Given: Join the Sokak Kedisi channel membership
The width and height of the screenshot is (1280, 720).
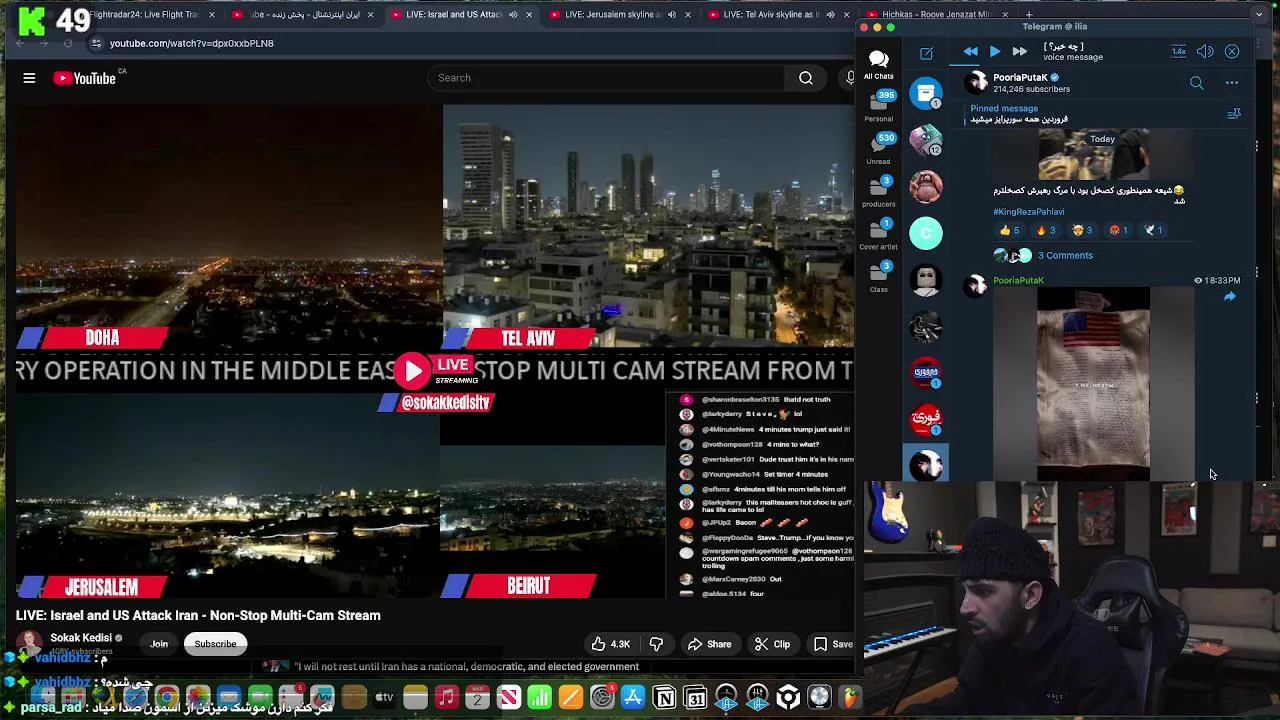Looking at the screenshot, I should [x=159, y=644].
